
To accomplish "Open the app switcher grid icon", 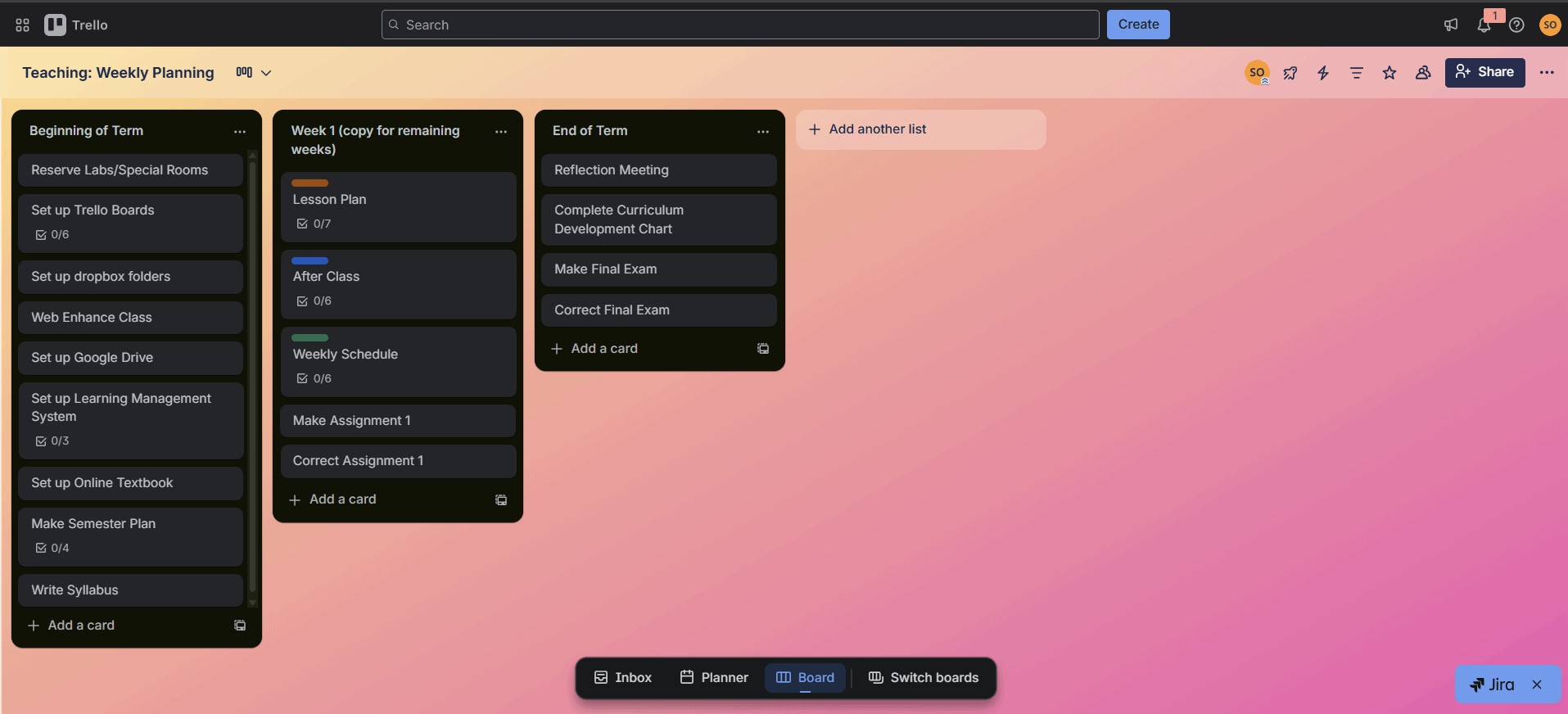I will (x=22, y=25).
